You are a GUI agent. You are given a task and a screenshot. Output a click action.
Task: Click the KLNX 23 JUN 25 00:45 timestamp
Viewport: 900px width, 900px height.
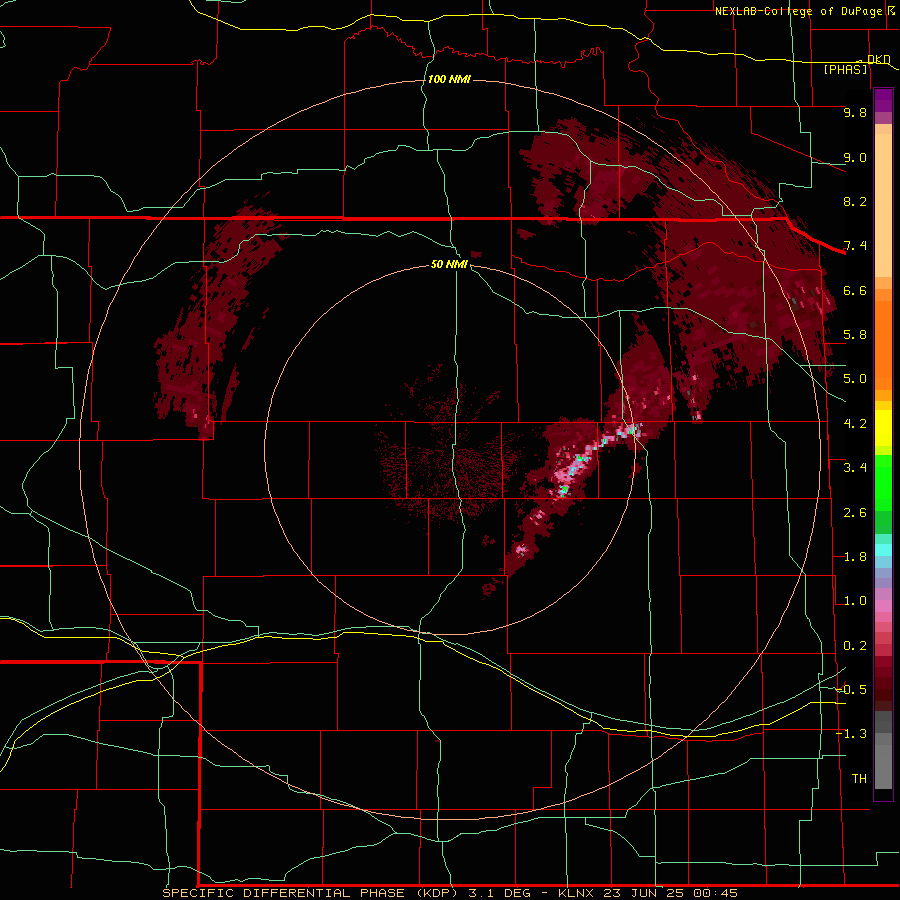647,893
